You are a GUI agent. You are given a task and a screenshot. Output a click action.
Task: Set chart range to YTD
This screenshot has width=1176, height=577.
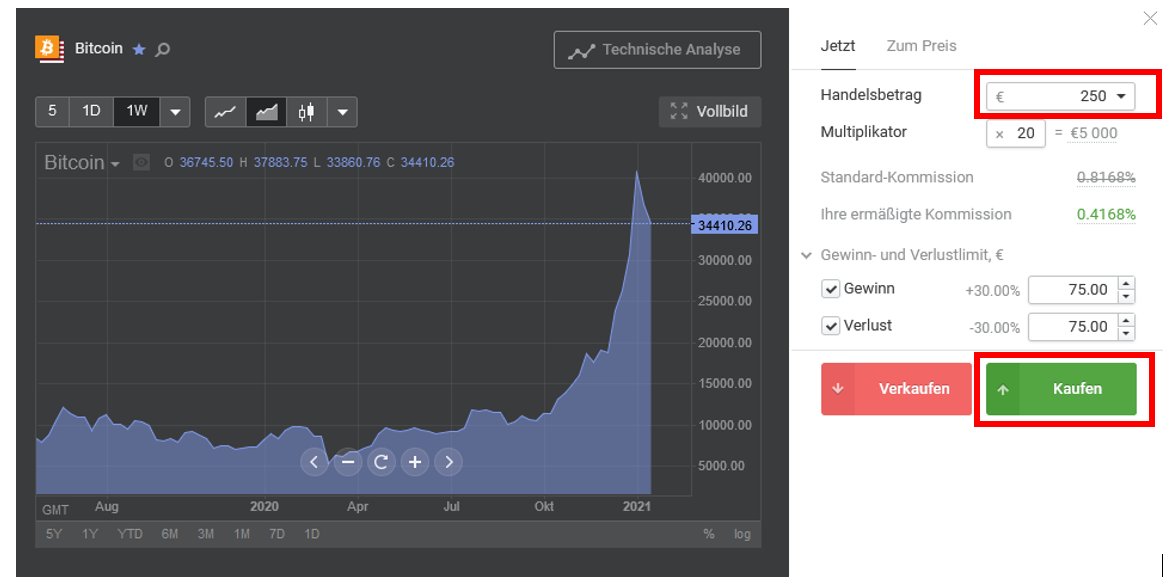[x=130, y=534]
